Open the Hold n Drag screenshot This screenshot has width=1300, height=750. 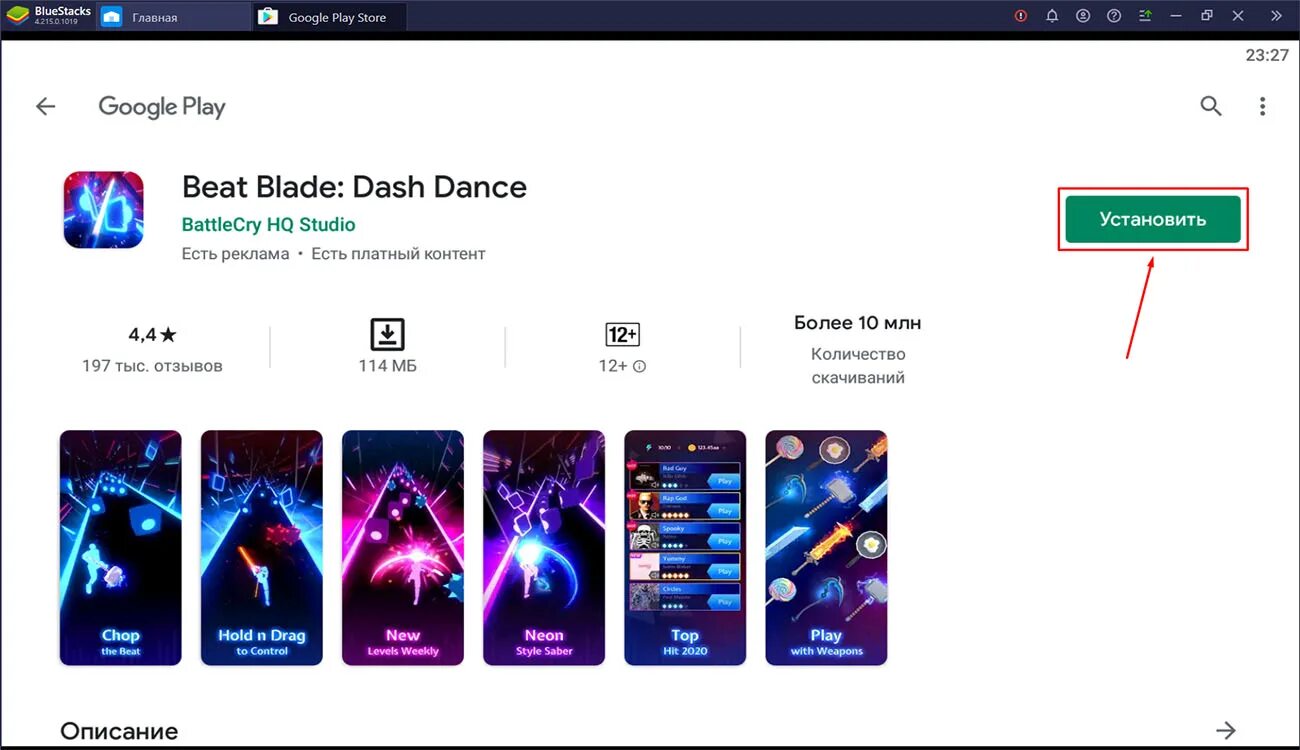tap(261, 548)
